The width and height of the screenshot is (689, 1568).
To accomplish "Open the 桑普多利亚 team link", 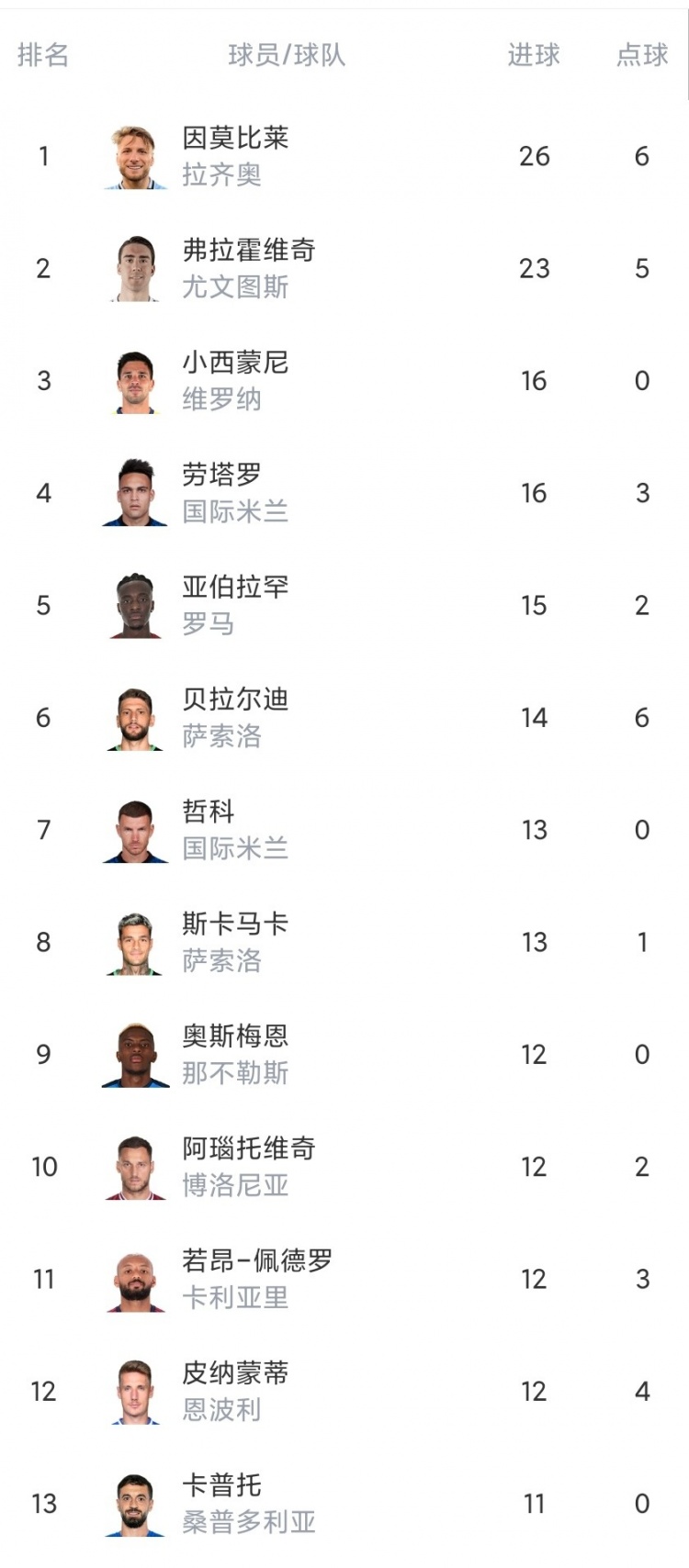I will tap(249, 1522).
